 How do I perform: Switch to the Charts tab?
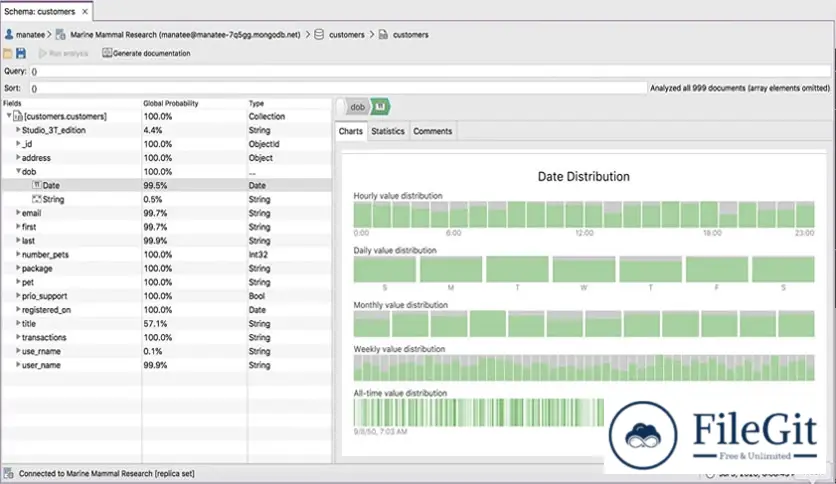(351, 131)
